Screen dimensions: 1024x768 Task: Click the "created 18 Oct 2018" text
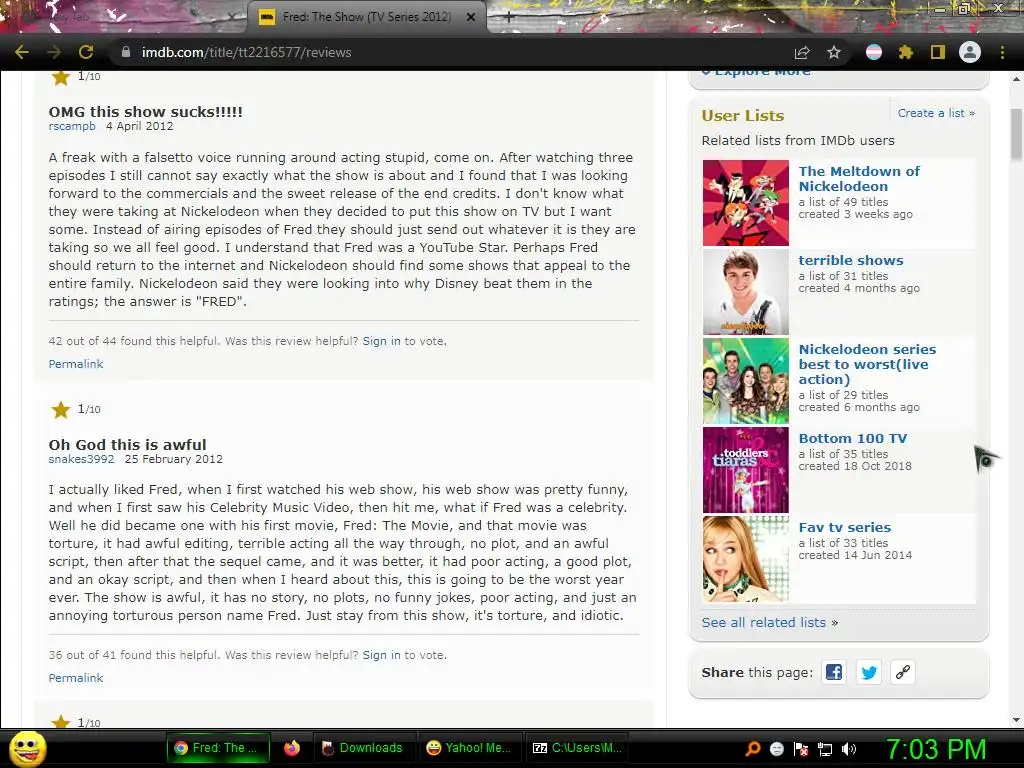(855, 466)
